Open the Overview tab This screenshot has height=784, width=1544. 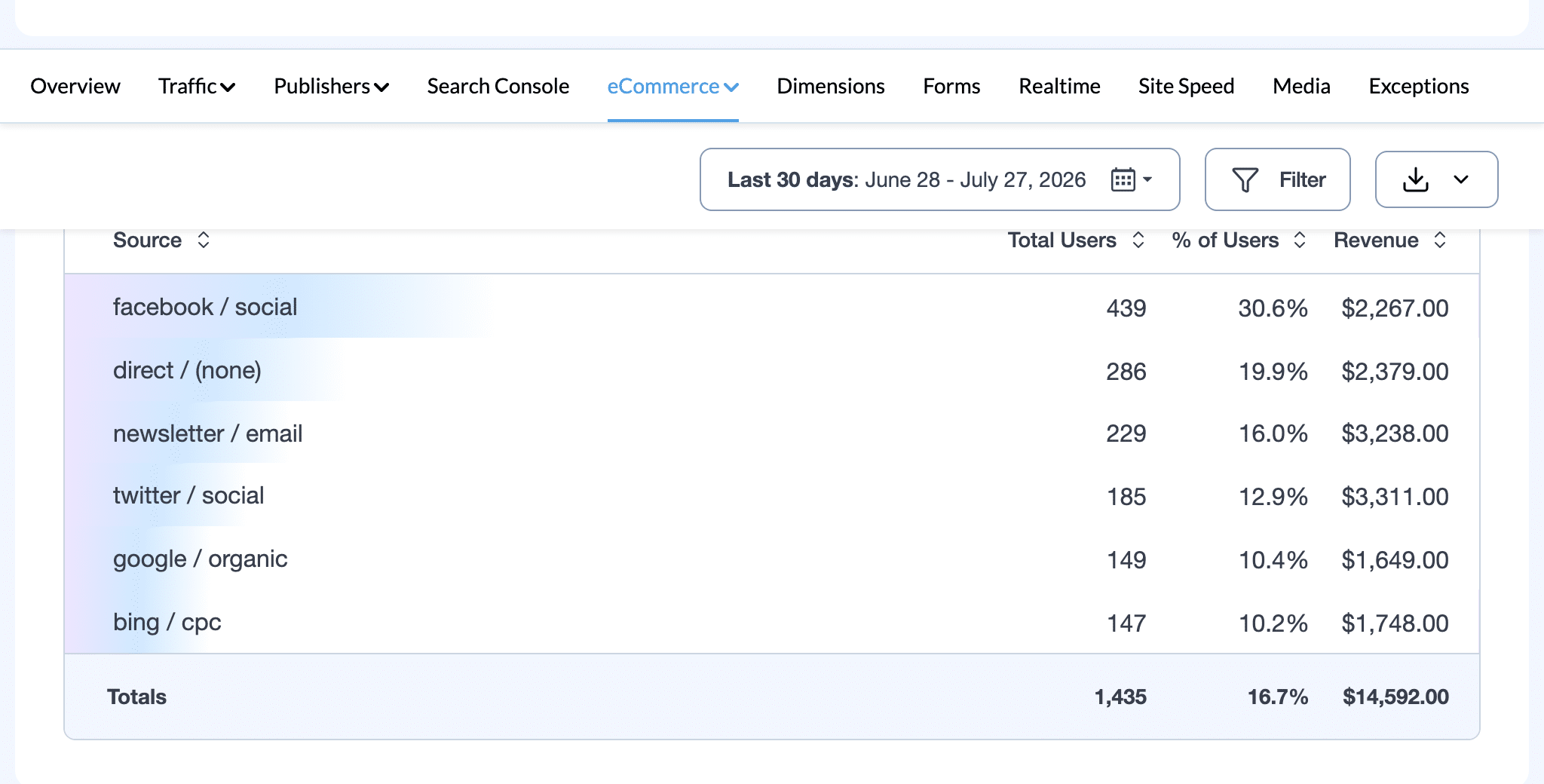tap(75, 86)
